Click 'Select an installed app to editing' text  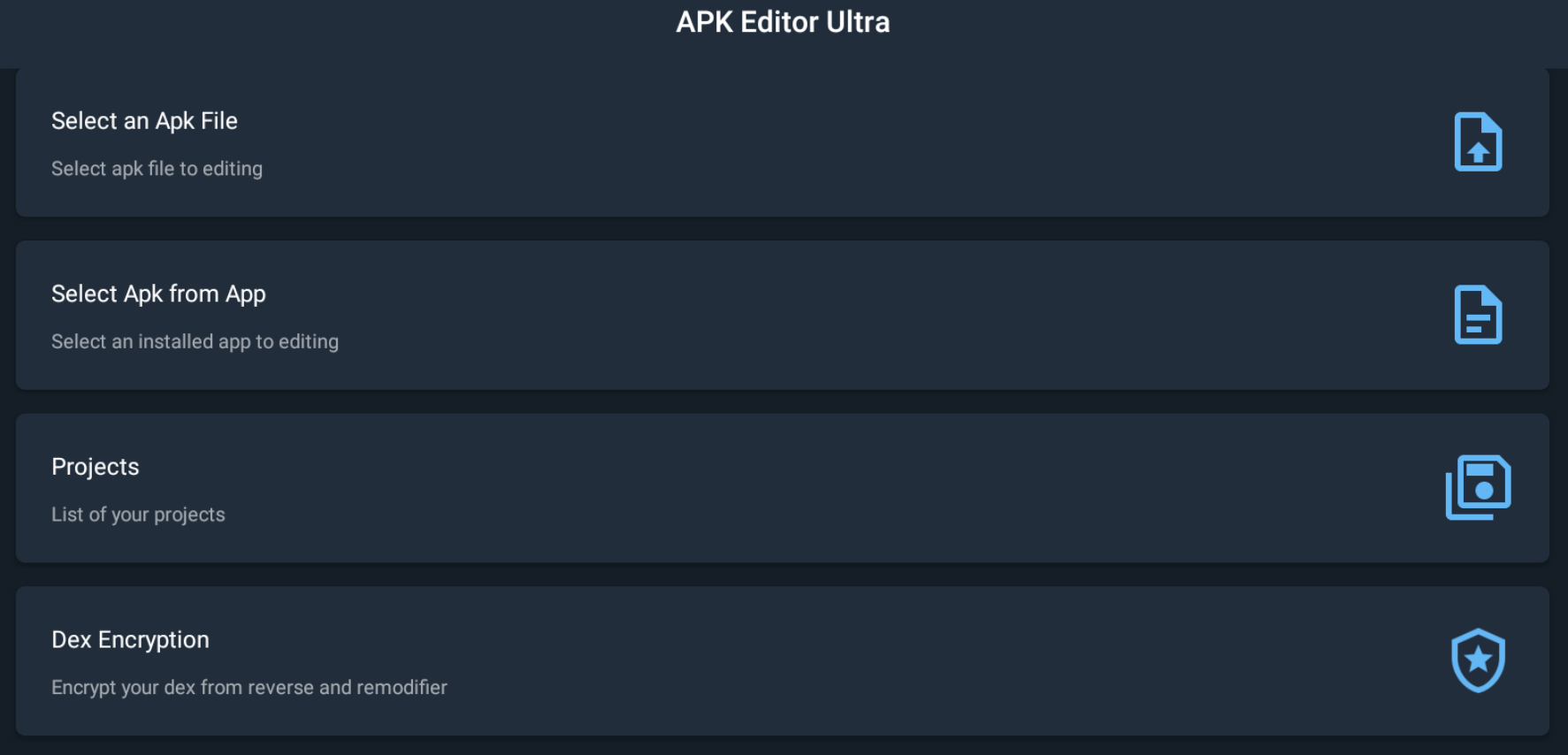click(195, 341)
